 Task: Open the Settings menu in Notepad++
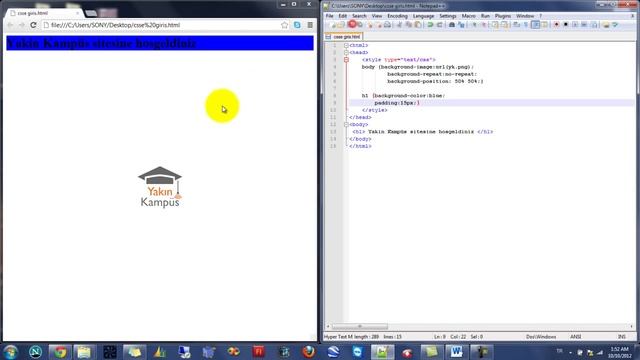click(x=448, y=16)
